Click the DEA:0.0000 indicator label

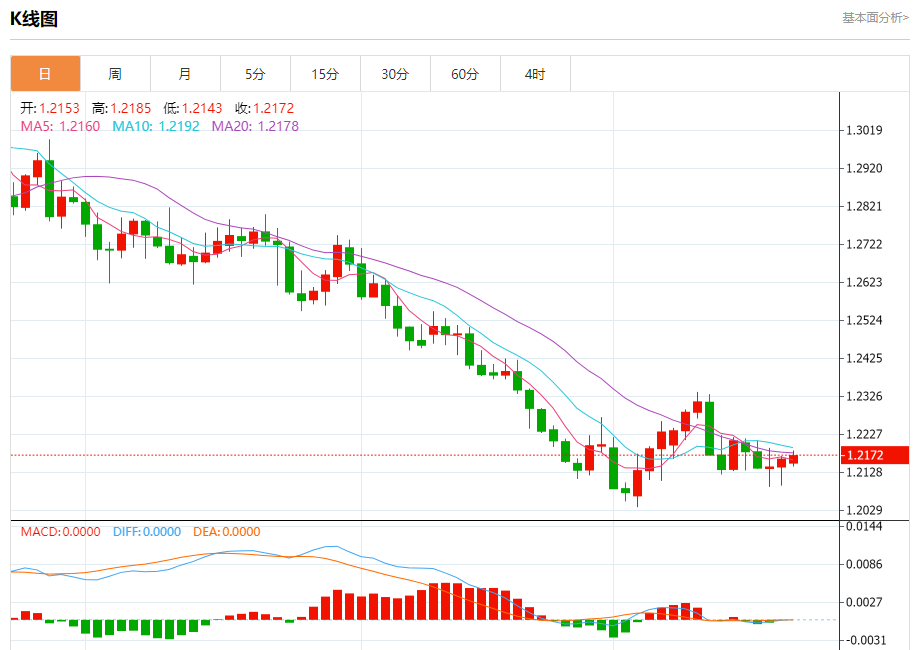click(x=227, y=532)
